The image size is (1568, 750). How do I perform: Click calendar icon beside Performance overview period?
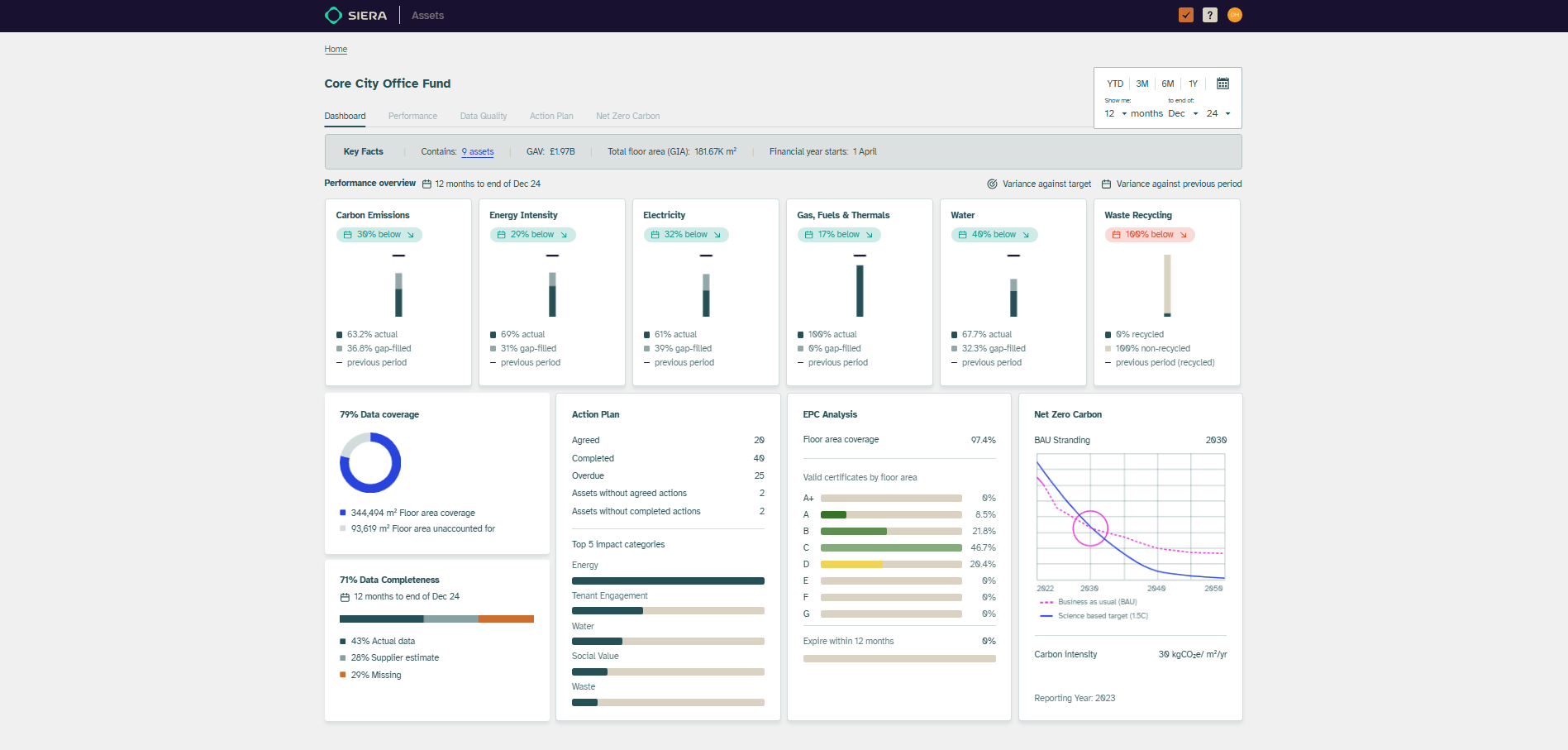(427, 184)
